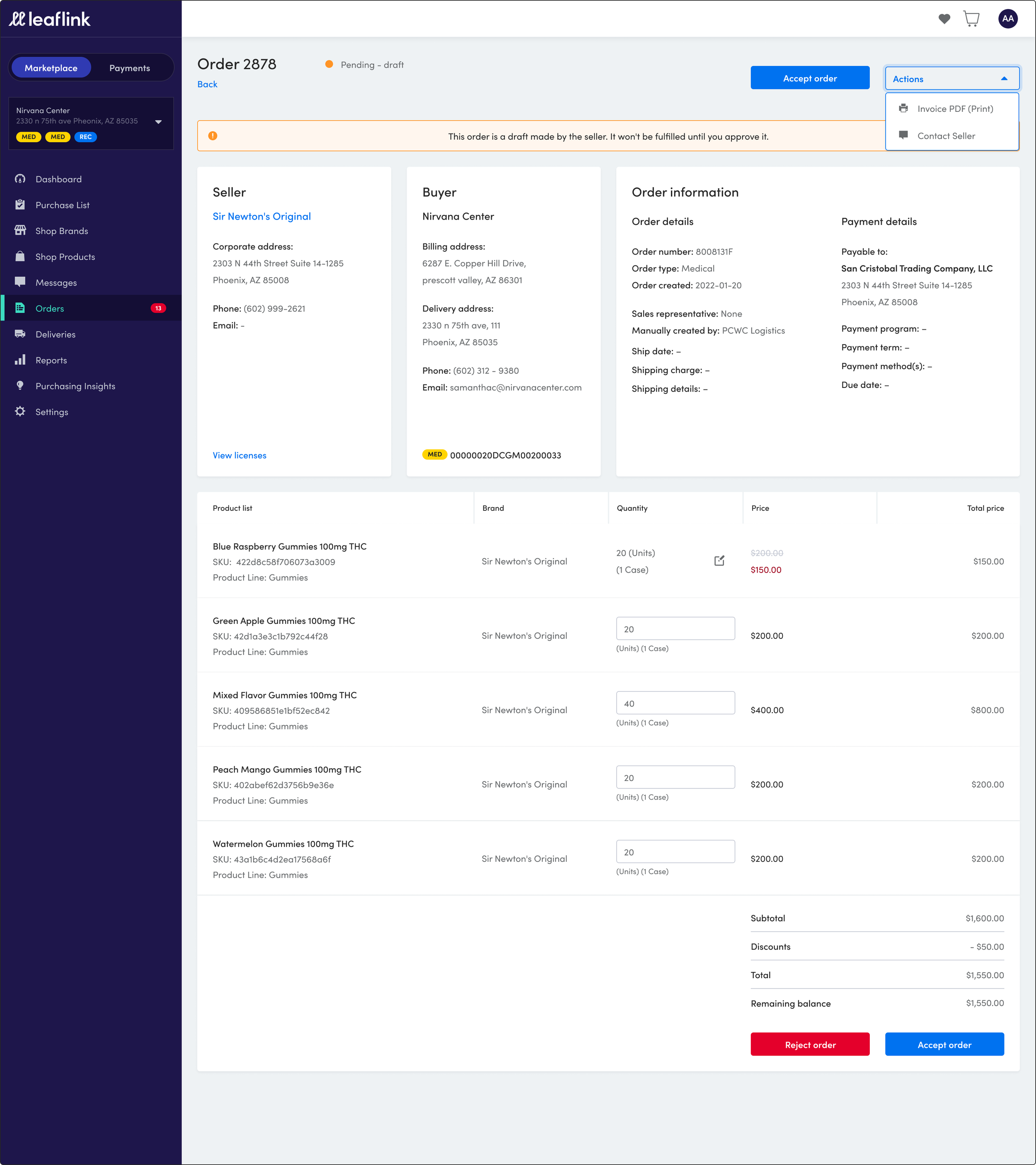This screenshot has height=1165, width=1036.
Task: Expand the Nirvana Center location selector
Action: [158, 121]
